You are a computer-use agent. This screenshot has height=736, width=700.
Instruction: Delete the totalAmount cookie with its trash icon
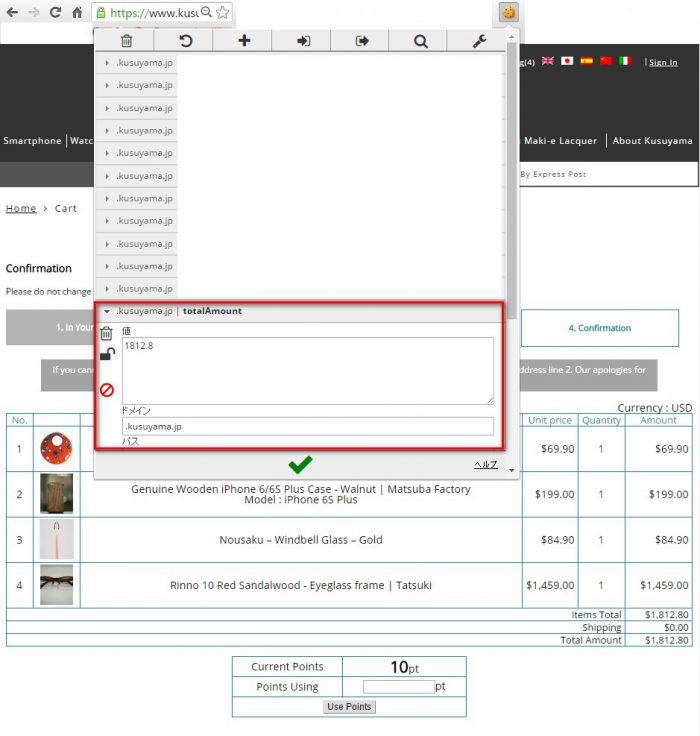click(x=106, y=334)
